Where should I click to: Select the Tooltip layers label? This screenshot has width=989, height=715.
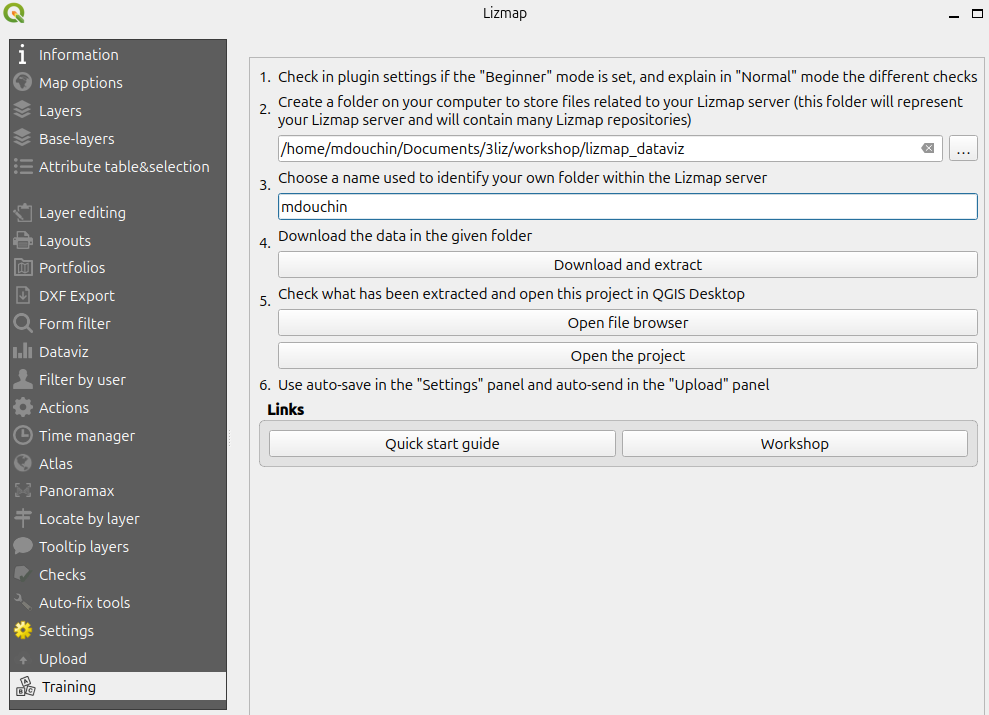(x=84, y=547)
